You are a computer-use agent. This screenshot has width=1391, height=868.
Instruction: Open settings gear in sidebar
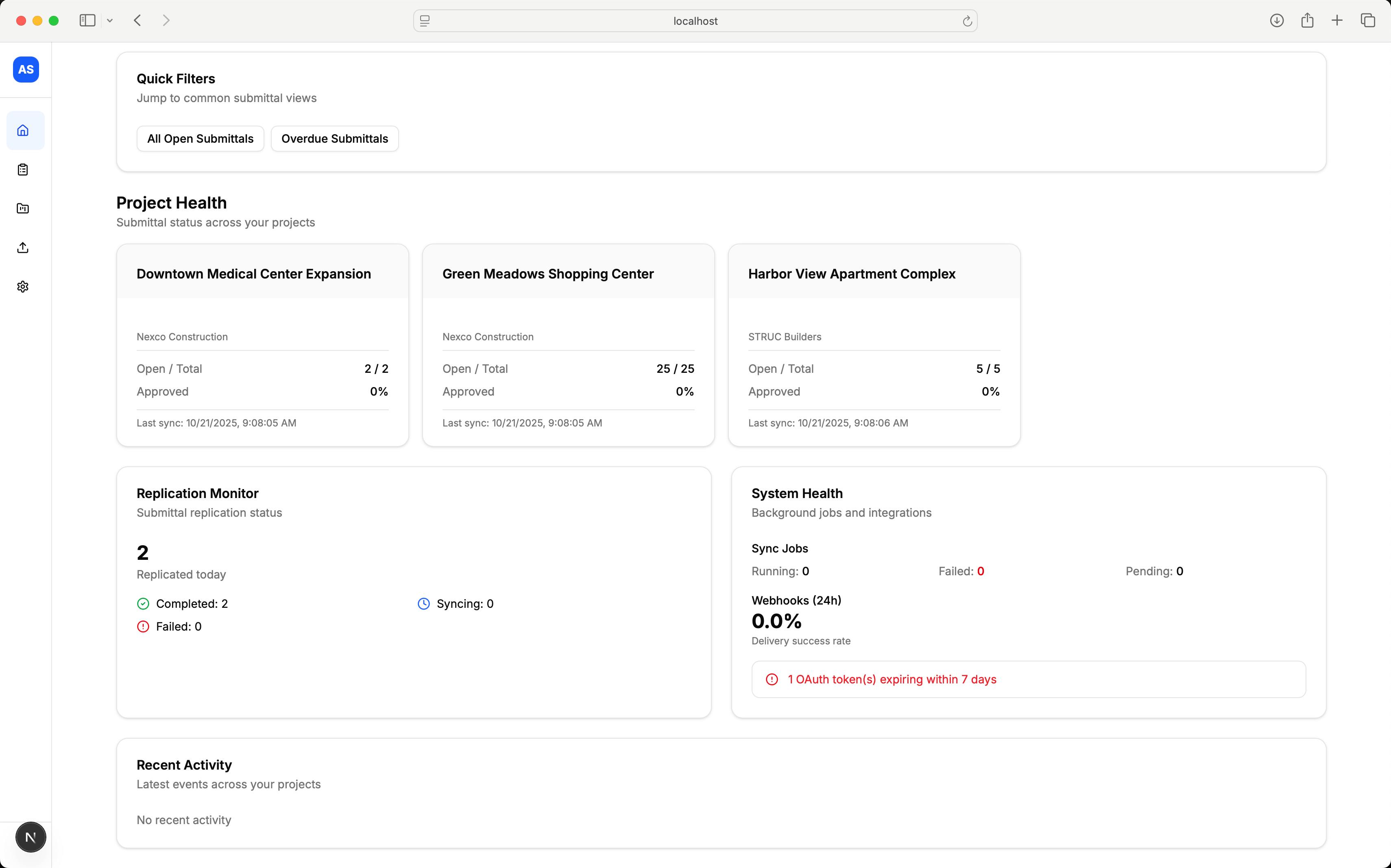coord(23,287)
